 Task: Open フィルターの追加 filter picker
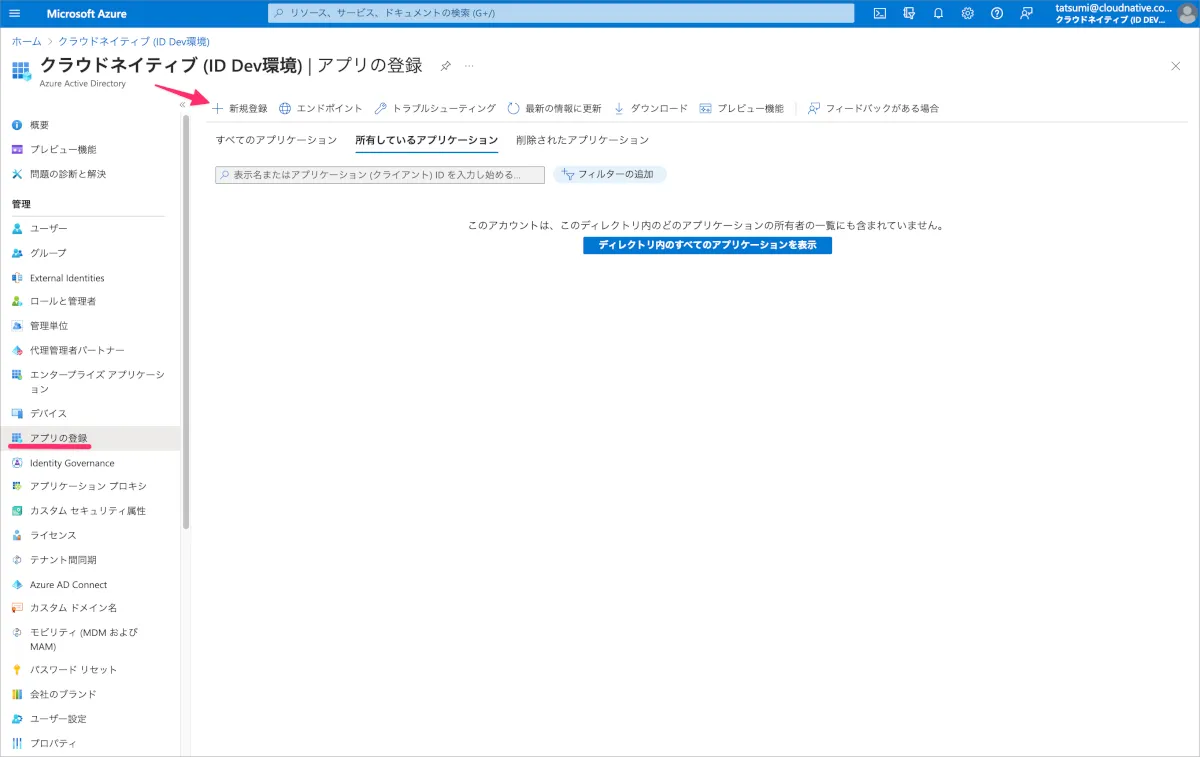tap(609, 174)
